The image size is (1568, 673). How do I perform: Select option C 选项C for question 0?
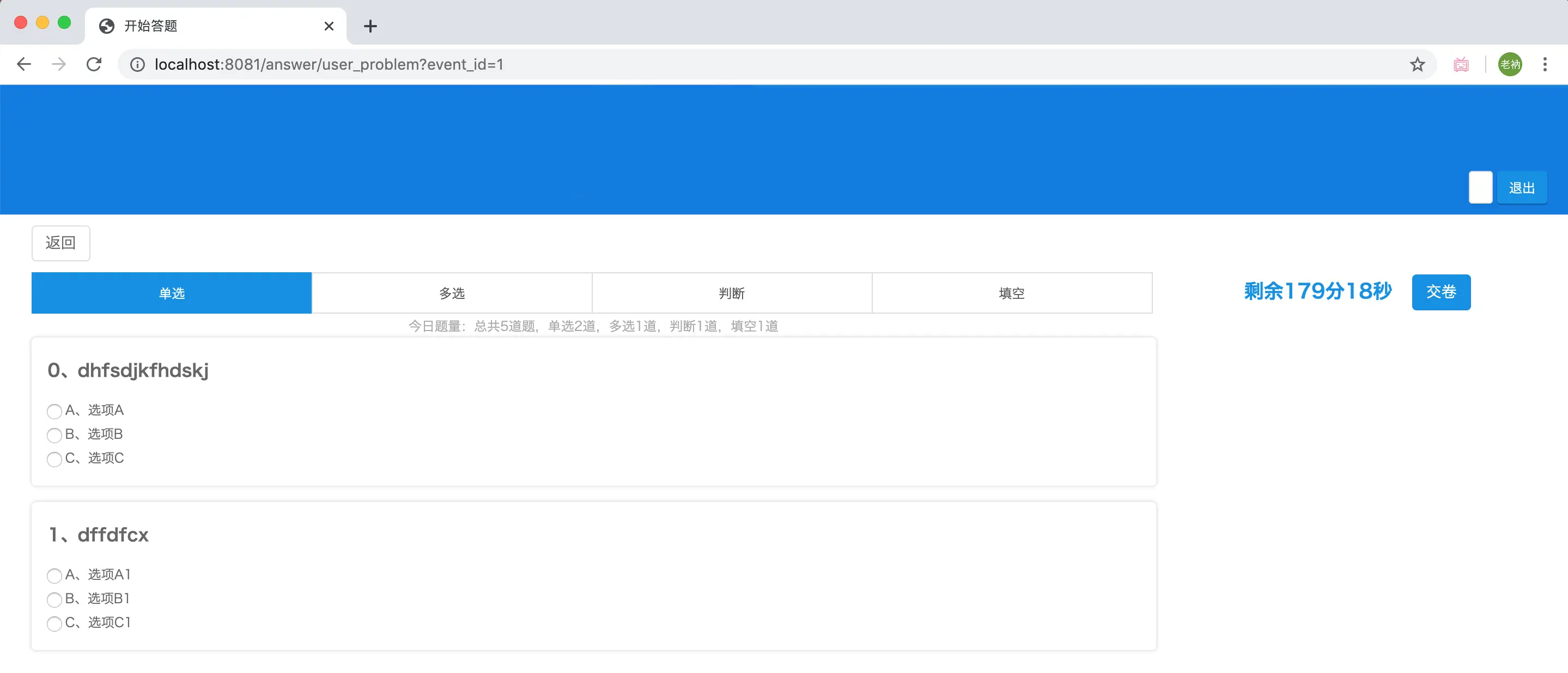point(54,460)
